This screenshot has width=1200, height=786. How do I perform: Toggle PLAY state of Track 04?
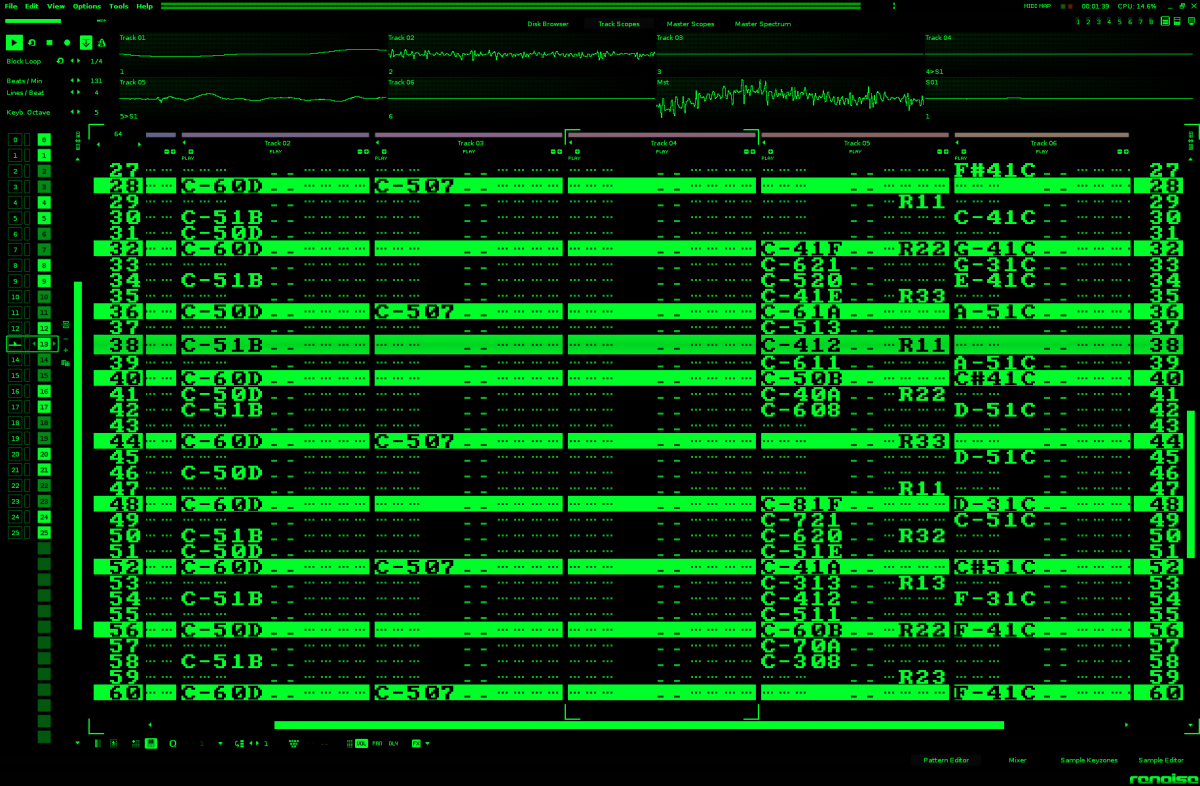(662, 151)
